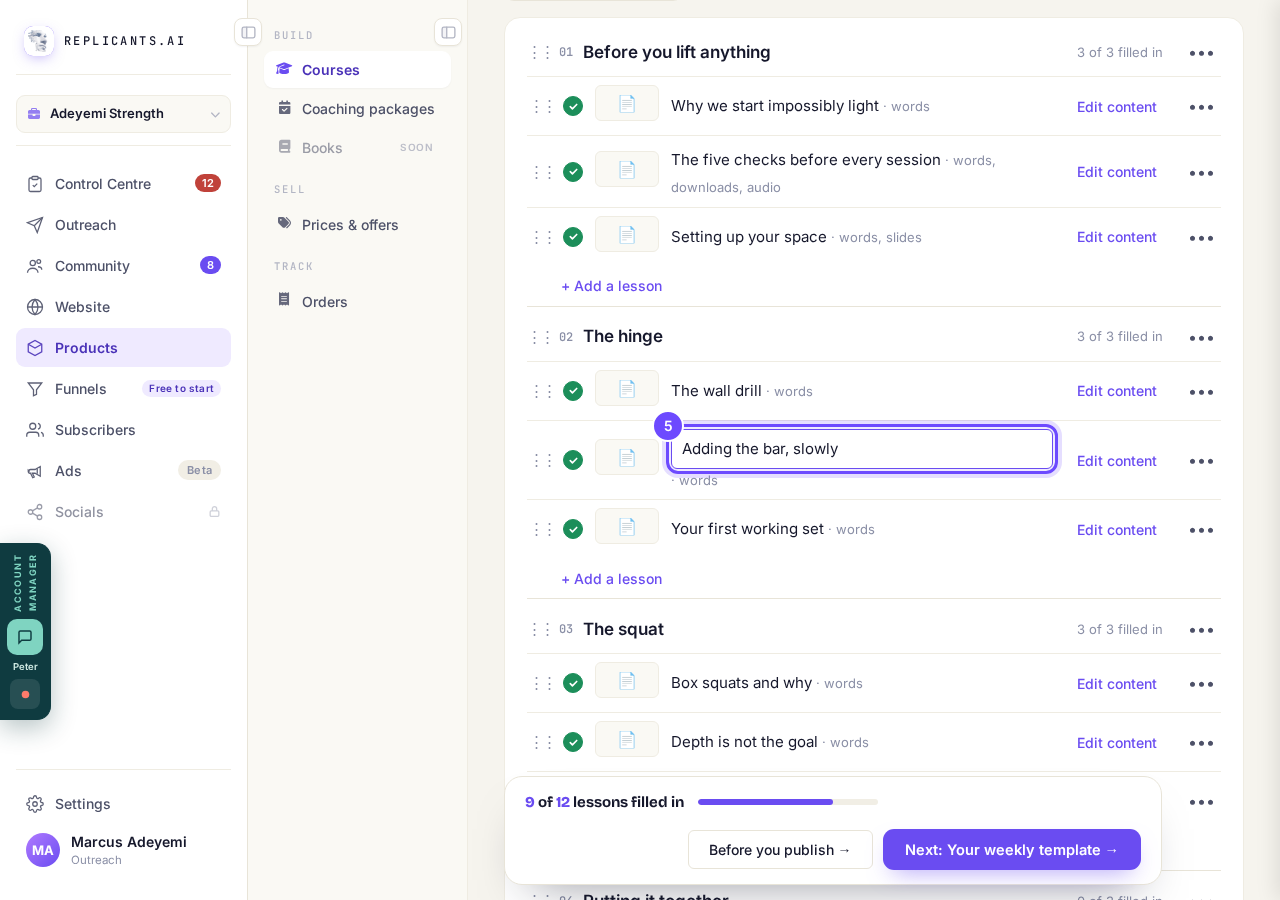Image resolution: width=1280 pixels, height=900 pixels.
Task: Toggle the green check on Your first working set
Action: [x=573, y=529]
